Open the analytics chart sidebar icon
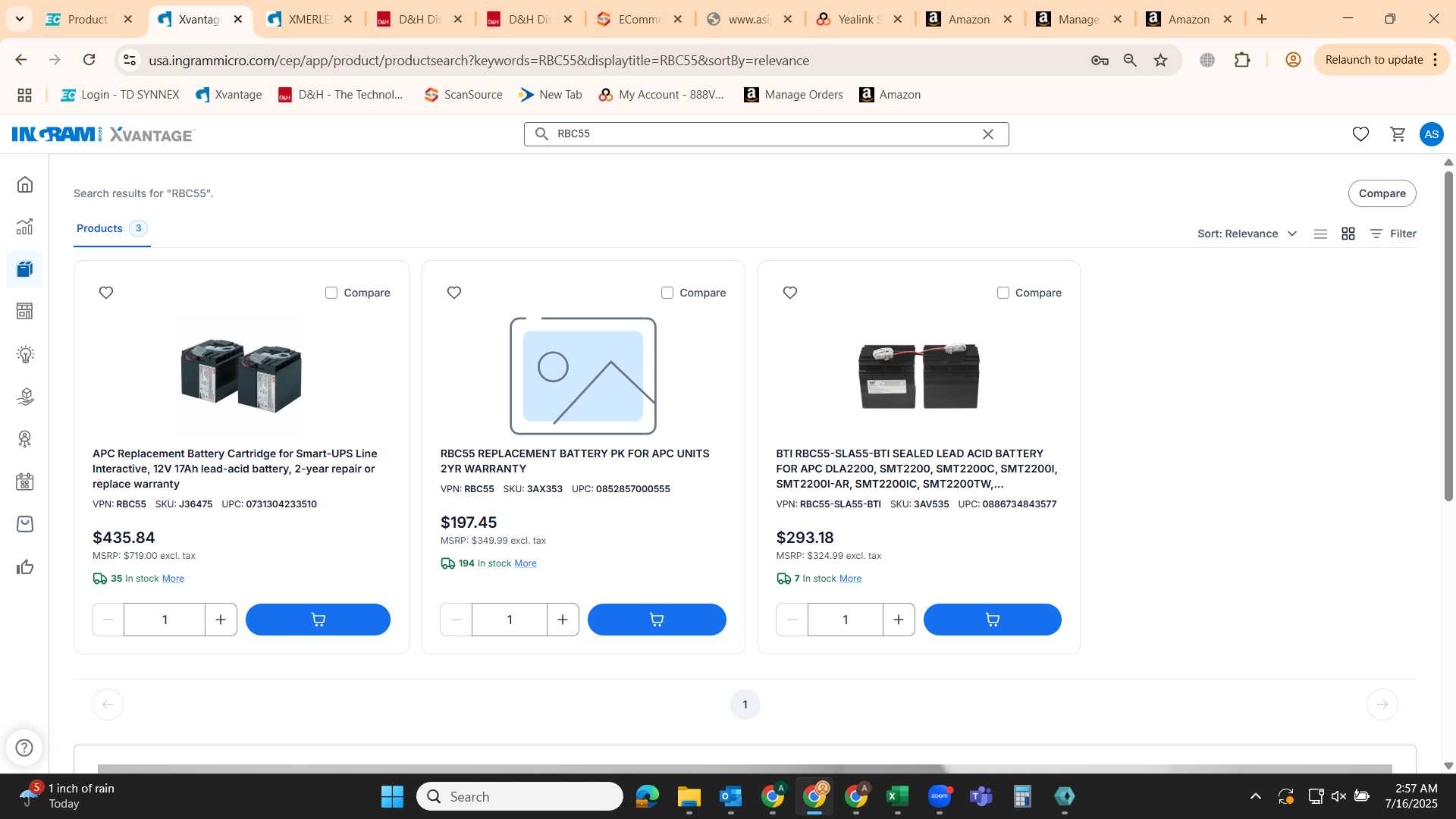1456x819 pixels. coord(25,227)
